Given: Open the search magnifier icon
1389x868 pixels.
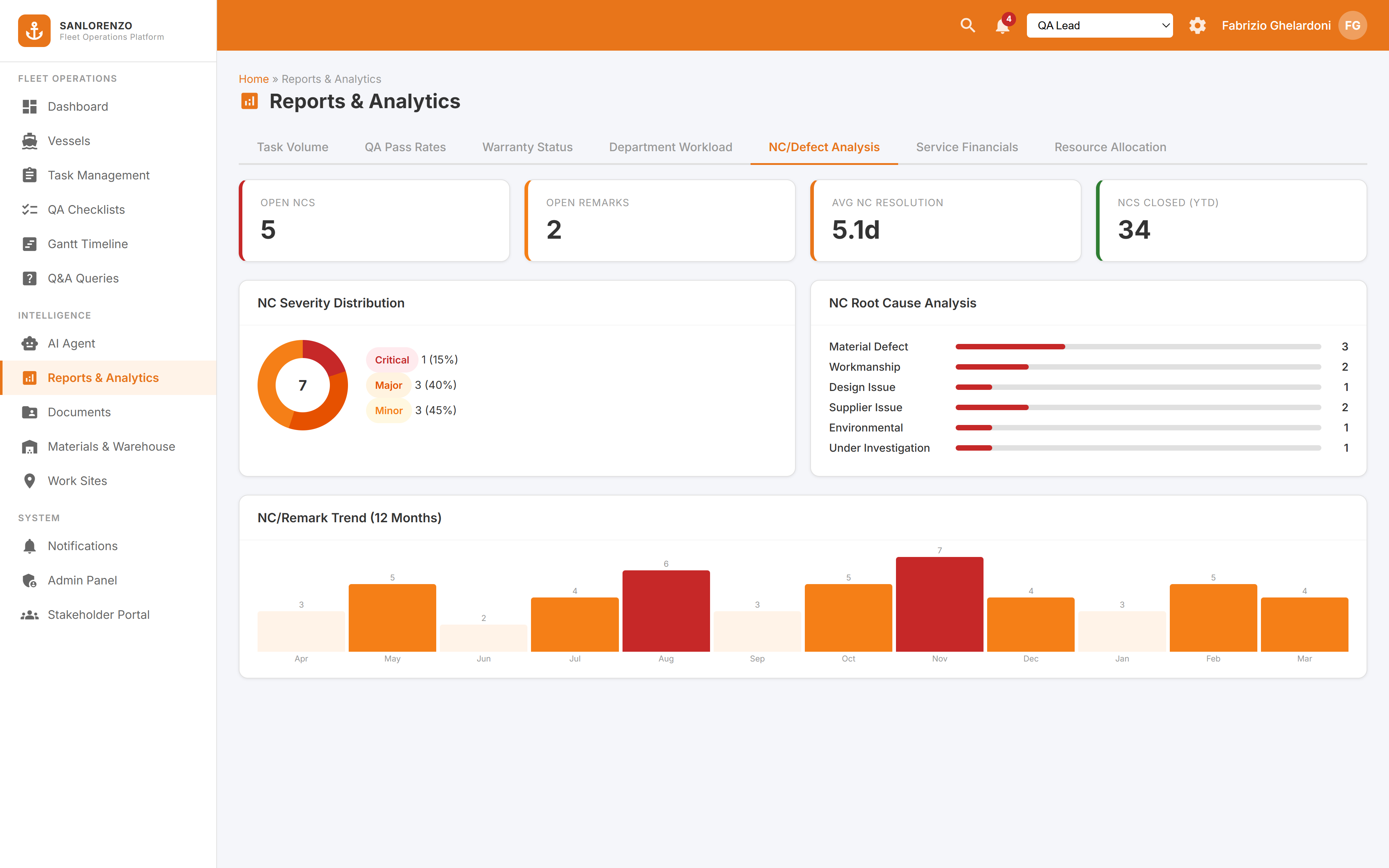Looking at the screenshot, I should (968, 25).
